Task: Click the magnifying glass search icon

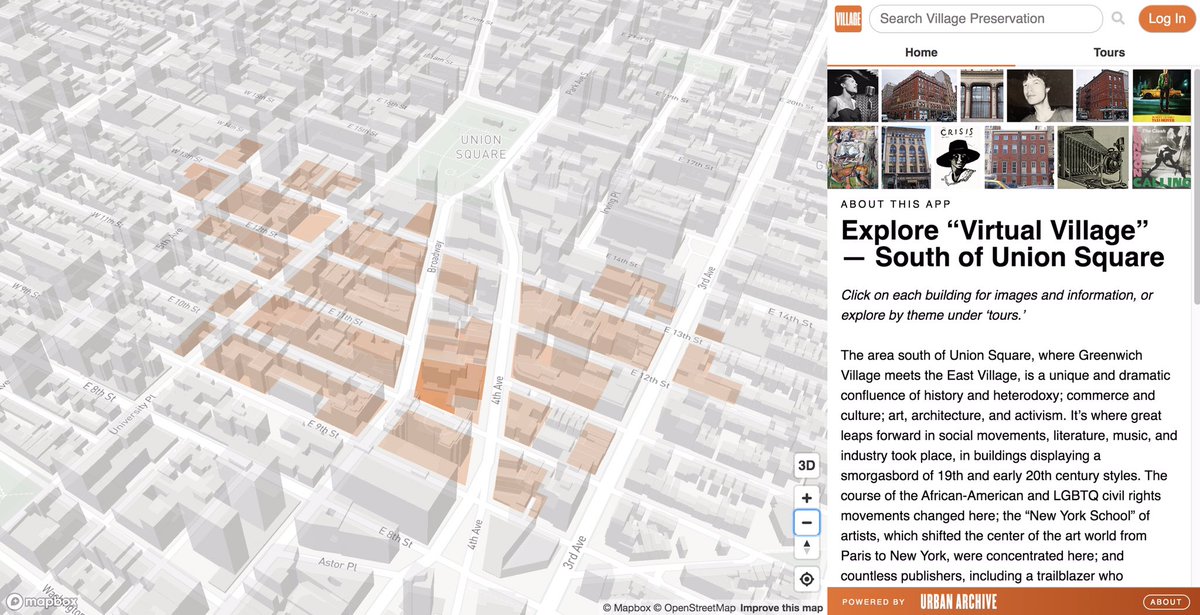Action: [x=1118, y=18]
